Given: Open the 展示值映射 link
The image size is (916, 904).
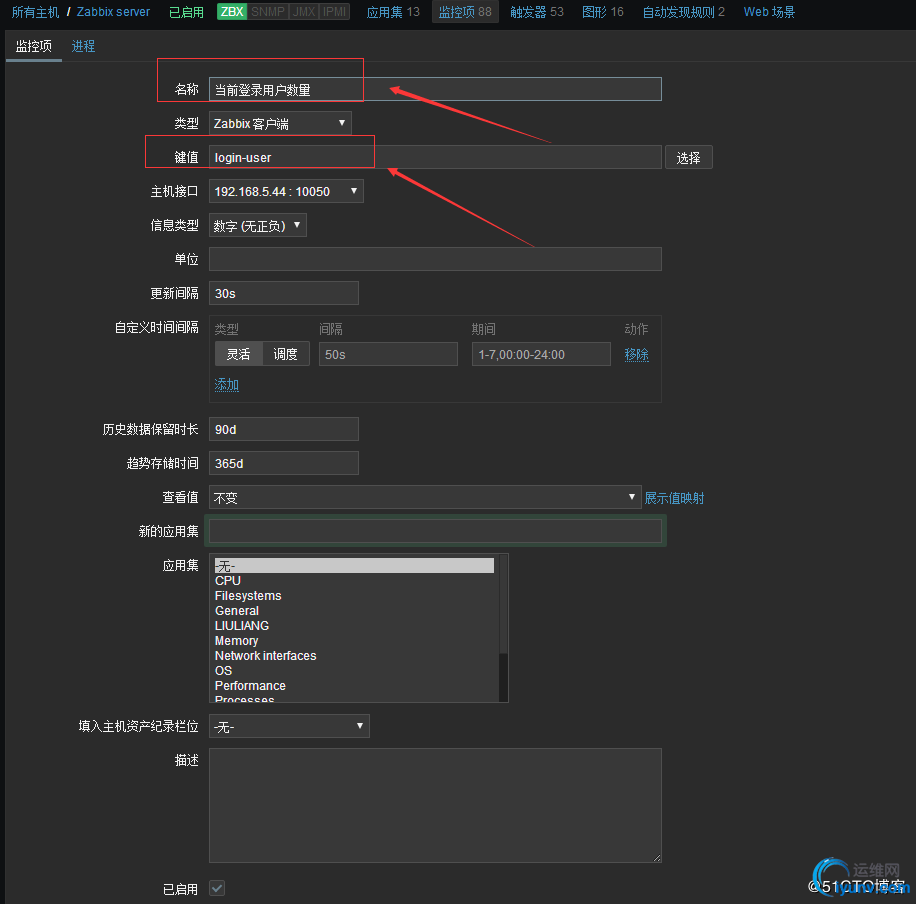Looking at the screenshot, I should point(674,498).
